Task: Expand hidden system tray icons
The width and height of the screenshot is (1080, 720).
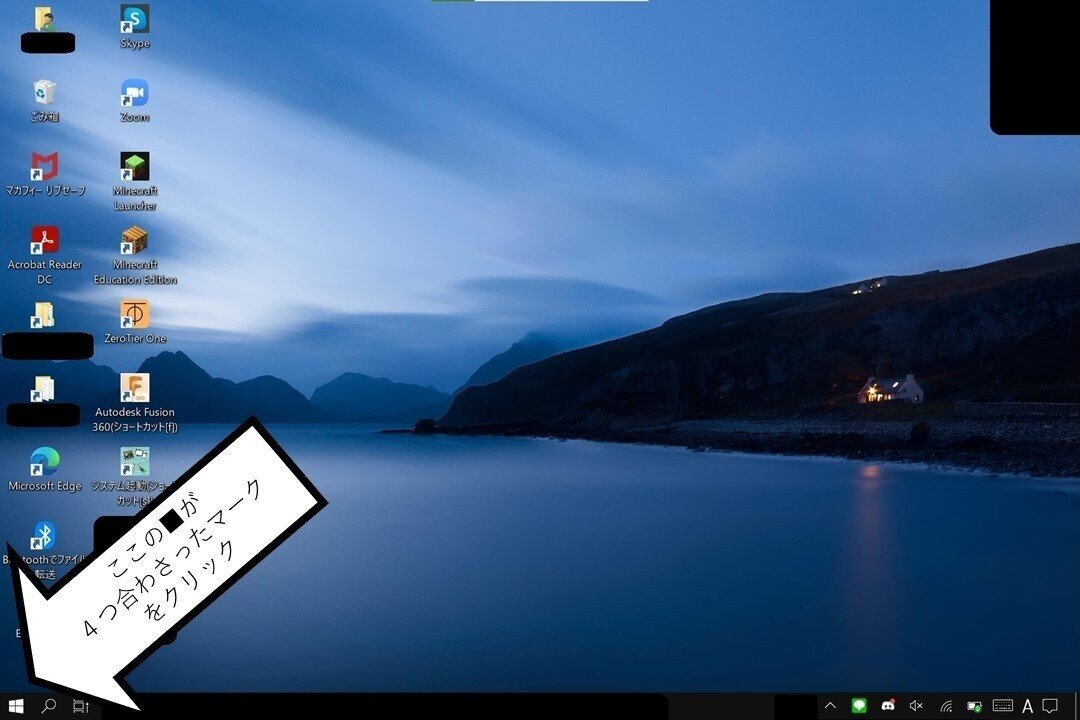Action: click(x=830, y=706)
